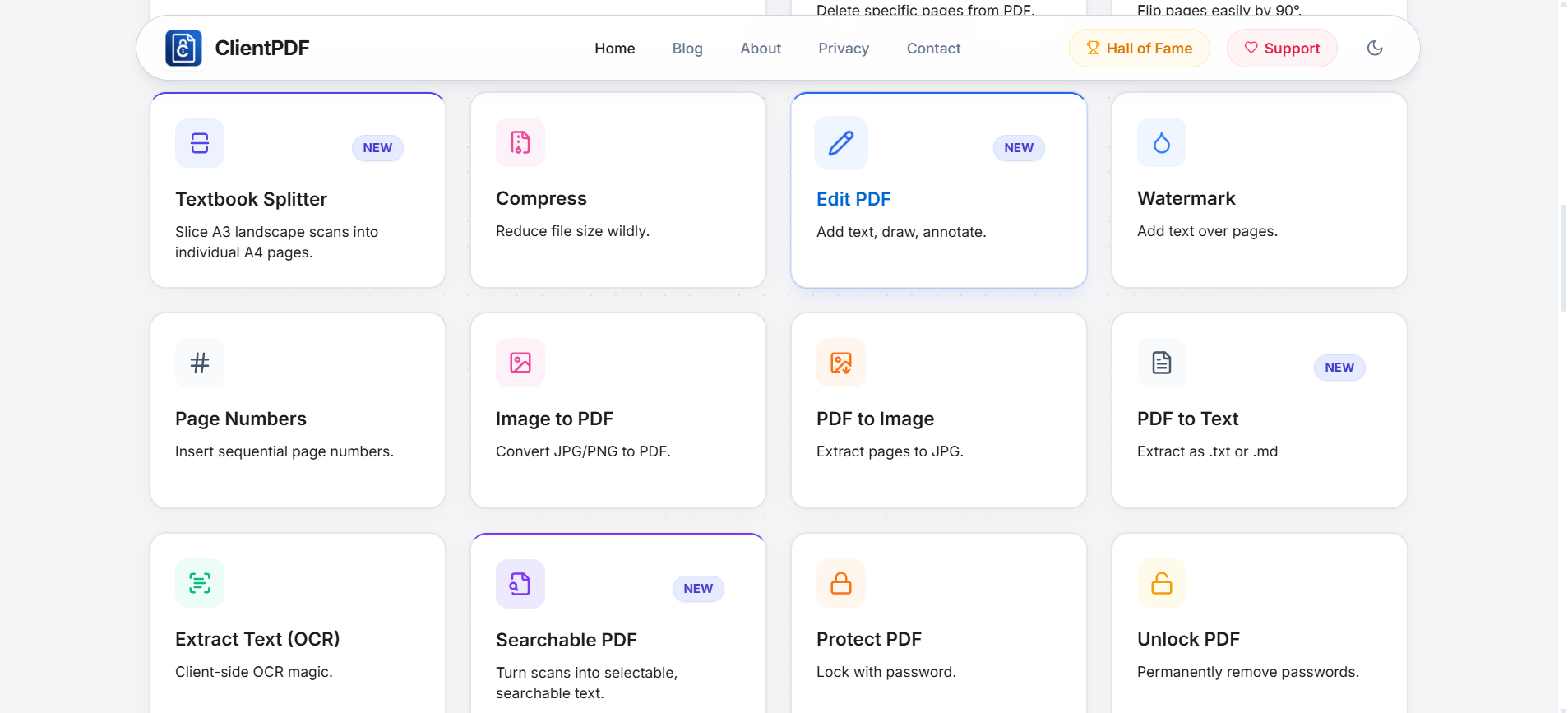Viewport: 1568px width, 713px height.
Task: Open the Hall of Fame button
Action: click(x=1139, y=48)
